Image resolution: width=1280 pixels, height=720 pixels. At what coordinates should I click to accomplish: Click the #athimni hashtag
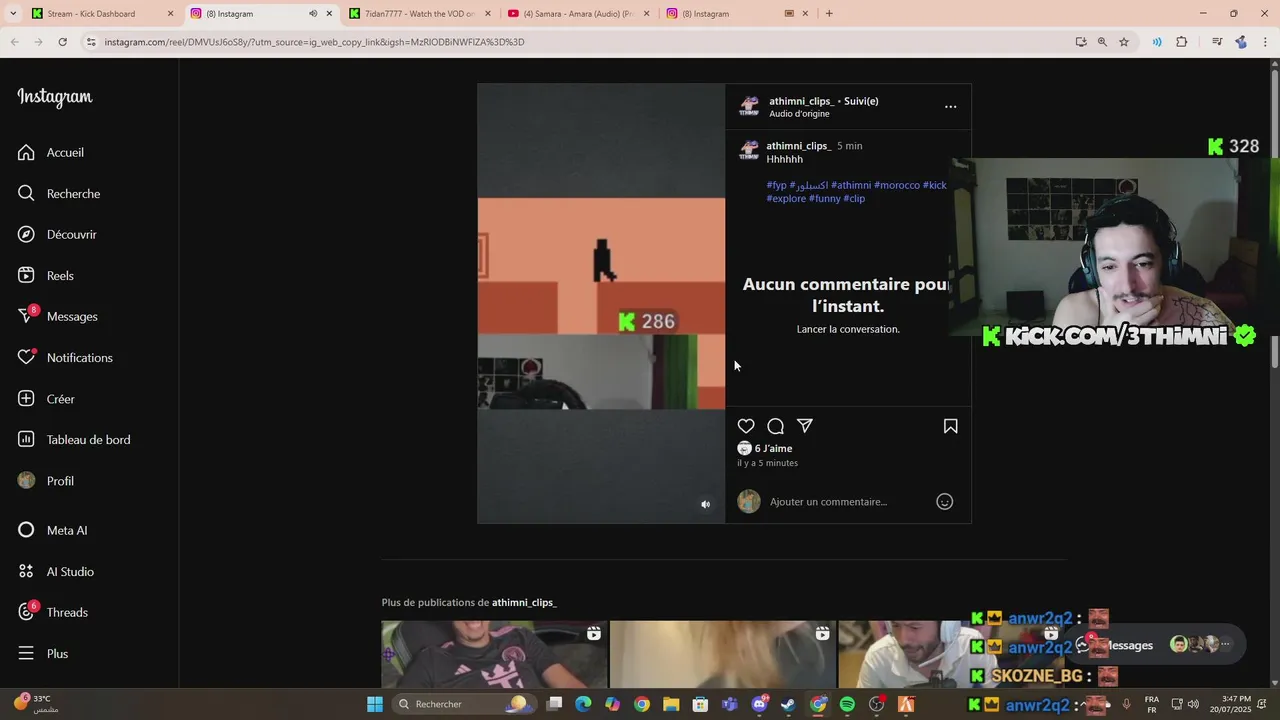(x=851, y=185)
